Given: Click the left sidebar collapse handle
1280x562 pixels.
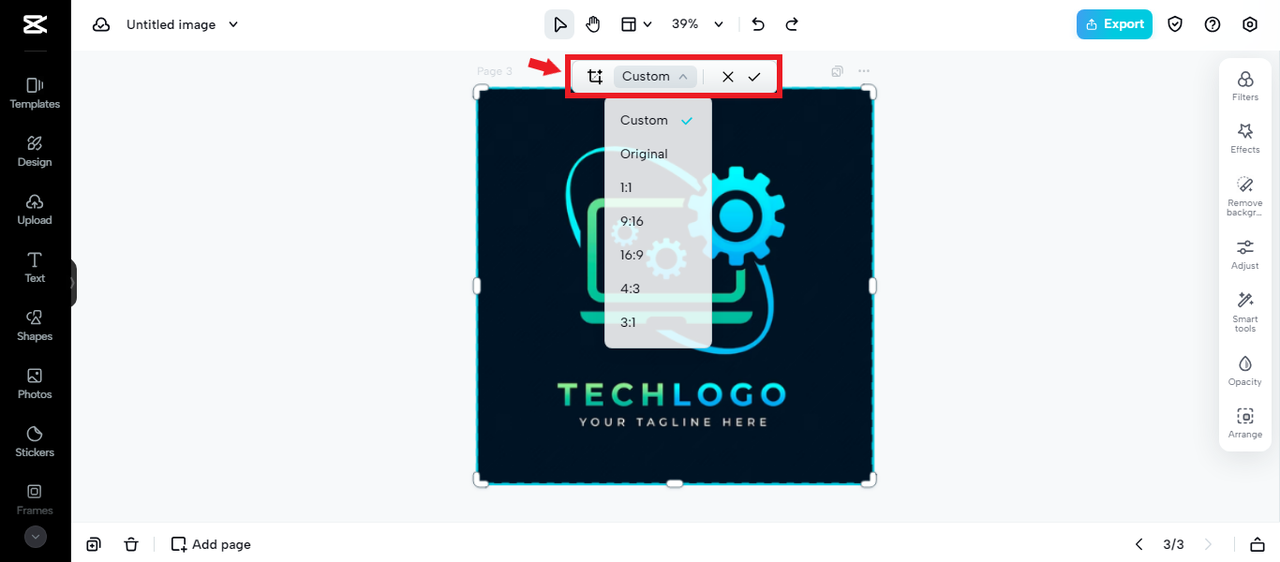Looking at the screenshot, I should (x=73, y=283).
